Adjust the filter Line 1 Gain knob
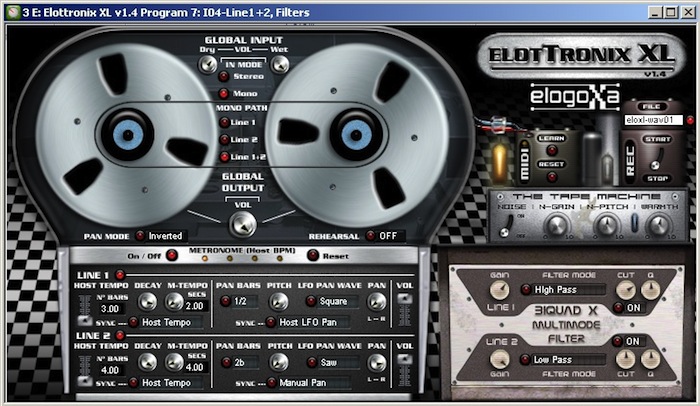The width and height of the screenshot is (700, 406). 499,290
